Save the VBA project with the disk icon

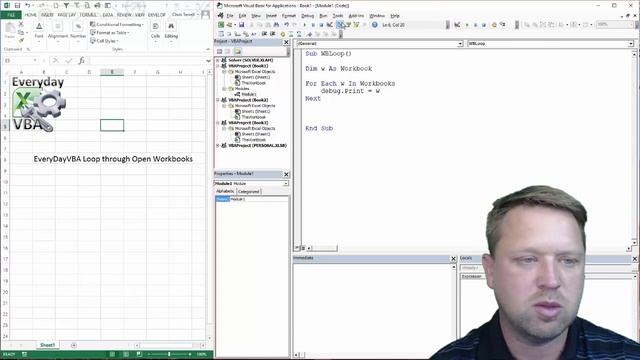click(x=241, y=25)
